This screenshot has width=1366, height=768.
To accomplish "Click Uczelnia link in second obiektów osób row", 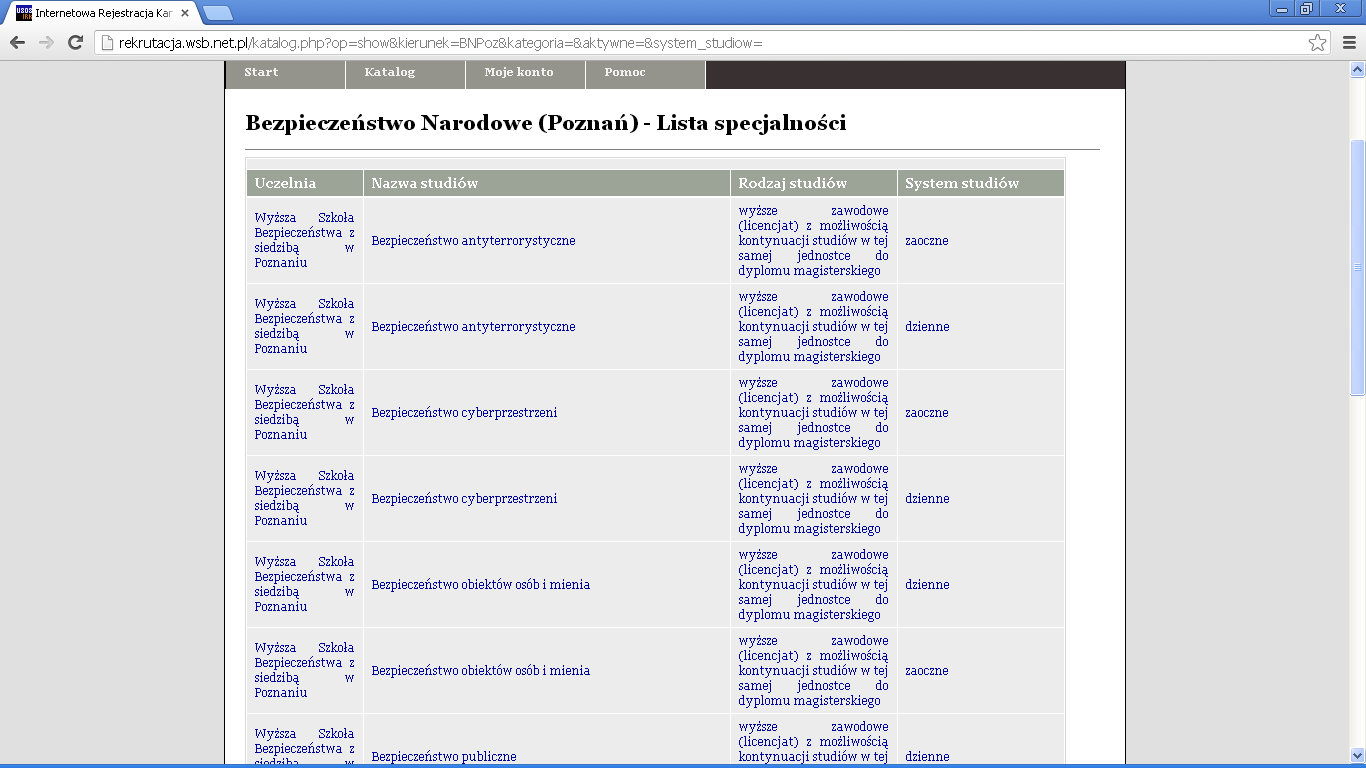I will [x=304, y=671].
